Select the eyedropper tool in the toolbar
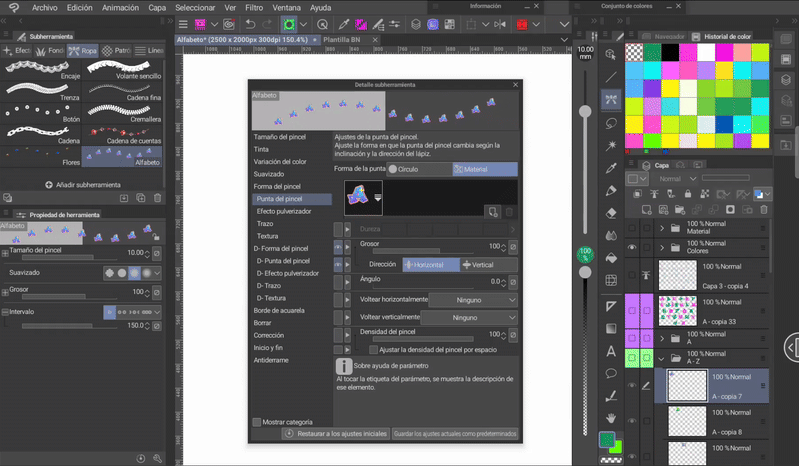 611,167
